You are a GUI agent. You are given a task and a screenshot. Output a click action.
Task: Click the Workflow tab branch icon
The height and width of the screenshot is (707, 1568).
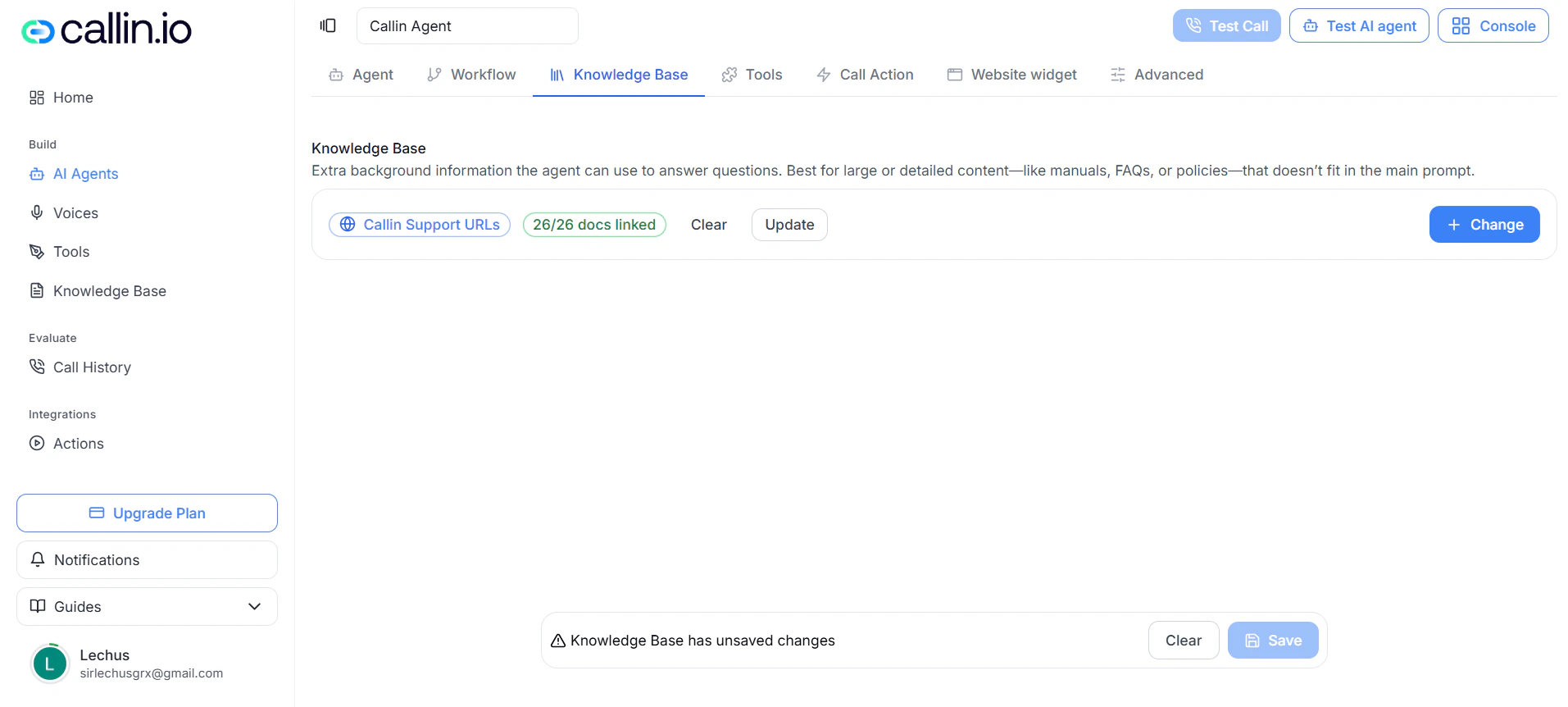(x=434, y=75)
